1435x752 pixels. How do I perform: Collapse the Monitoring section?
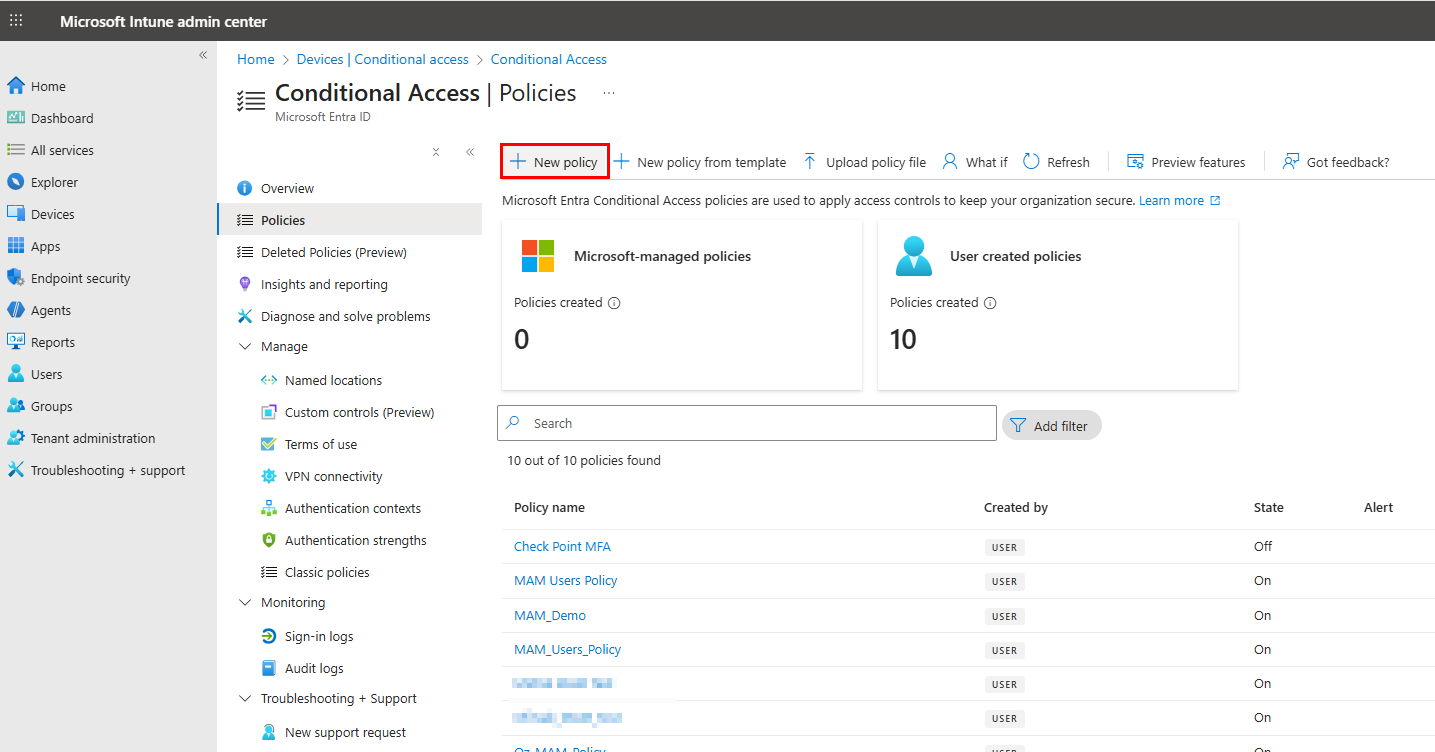point(246,602)
